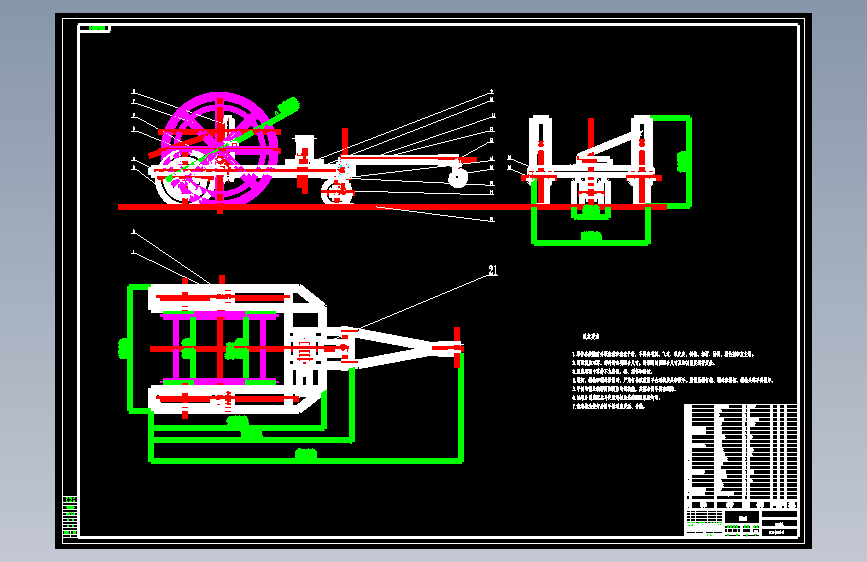The width and height of the screenshot is (867, 562).
Task: Click the green vertical strip in the bottom-left margin
Action: (70, 517)
